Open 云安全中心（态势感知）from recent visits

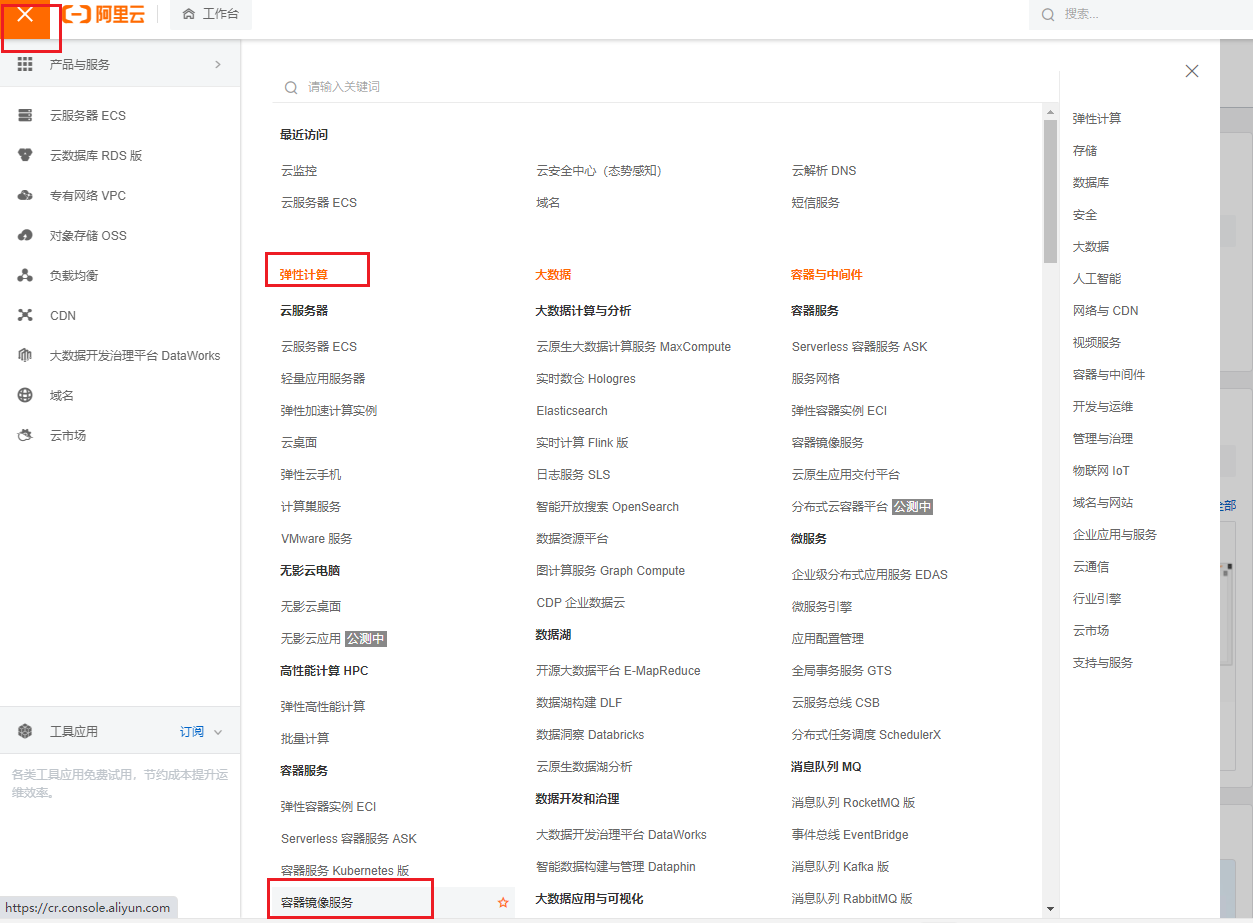coord(599,171)
